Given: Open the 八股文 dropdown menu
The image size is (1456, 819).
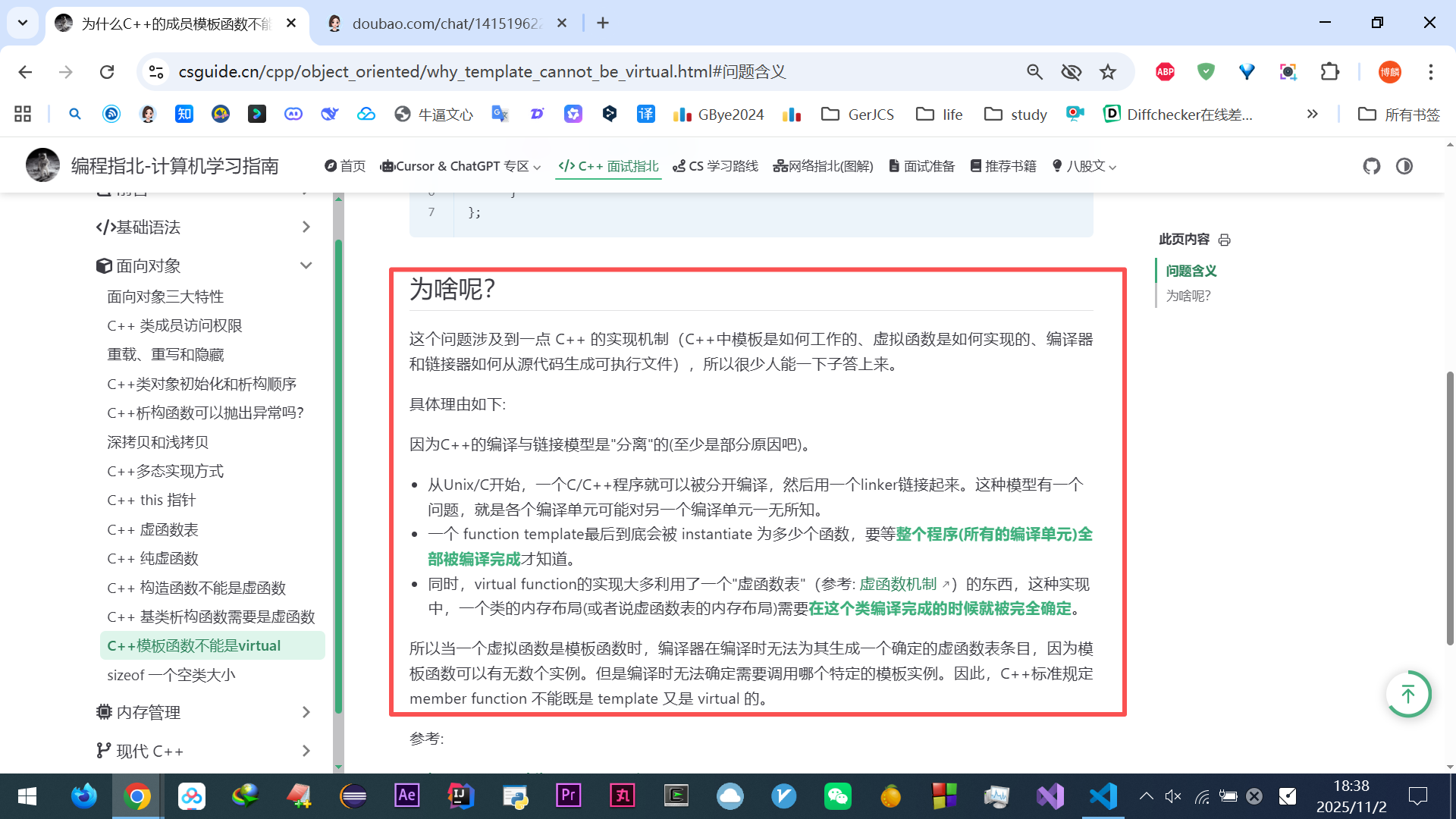Looking at the screenshot, I should [1084, 166].
